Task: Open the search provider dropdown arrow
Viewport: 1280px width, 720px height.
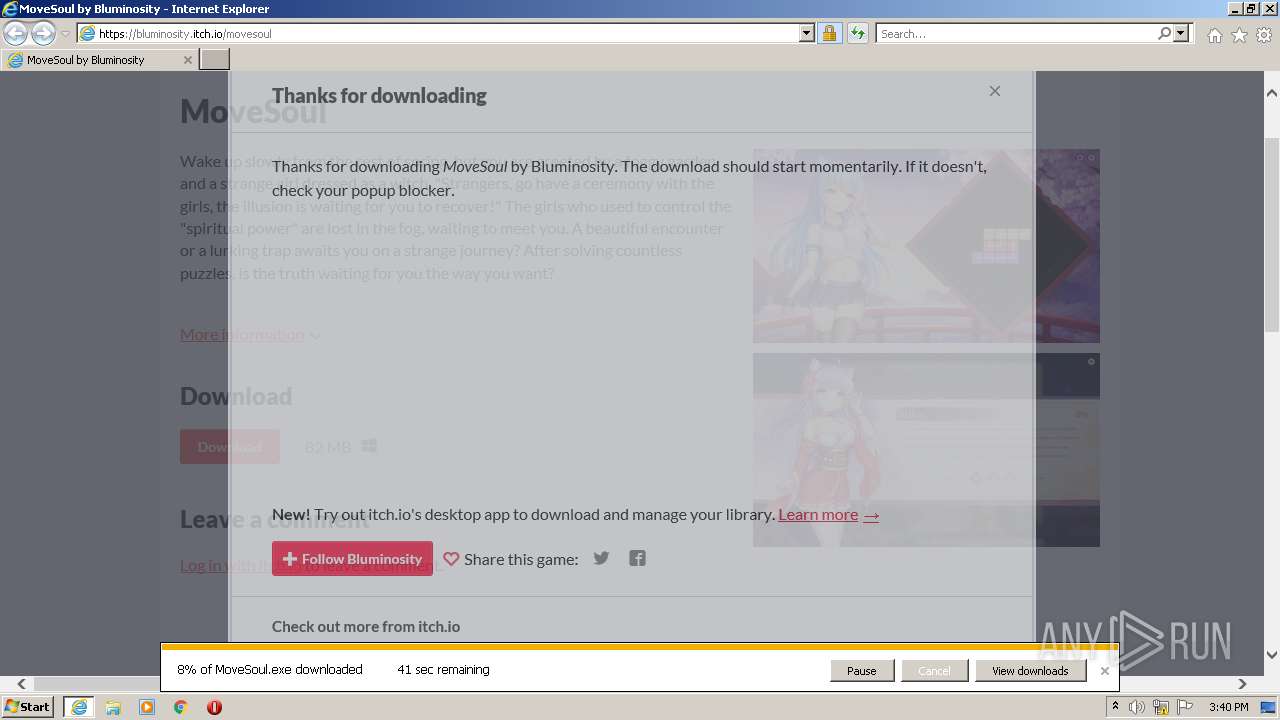Action: pyautogui.click(x=1181, y=33)
